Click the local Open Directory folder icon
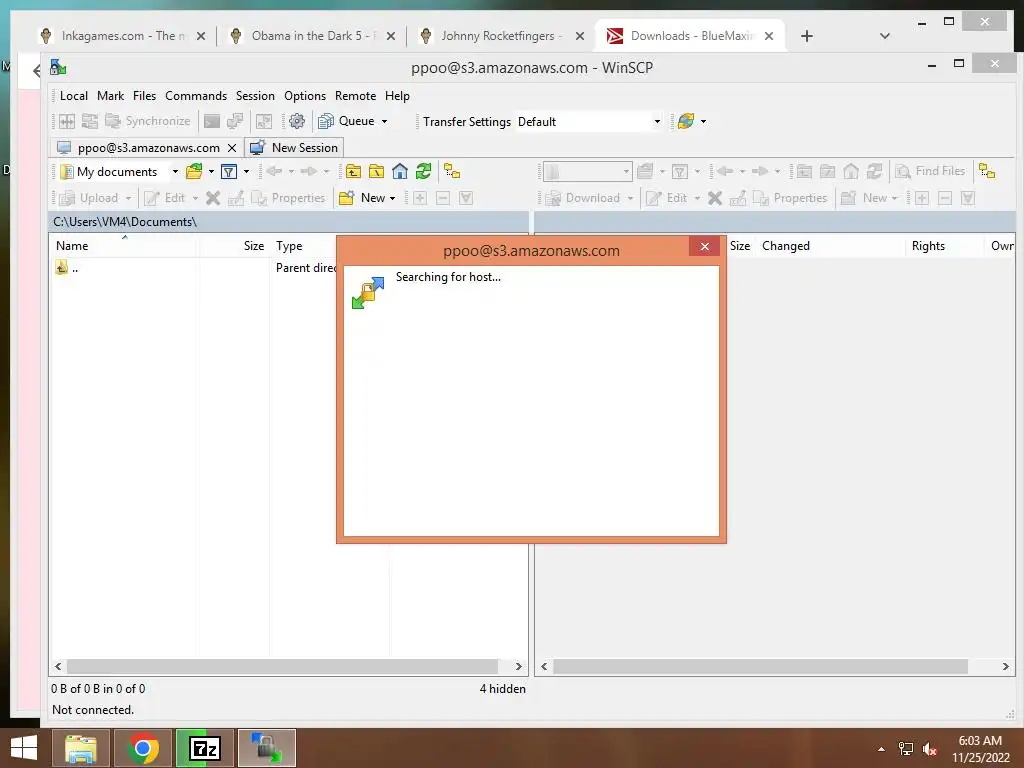 [194, 172]
